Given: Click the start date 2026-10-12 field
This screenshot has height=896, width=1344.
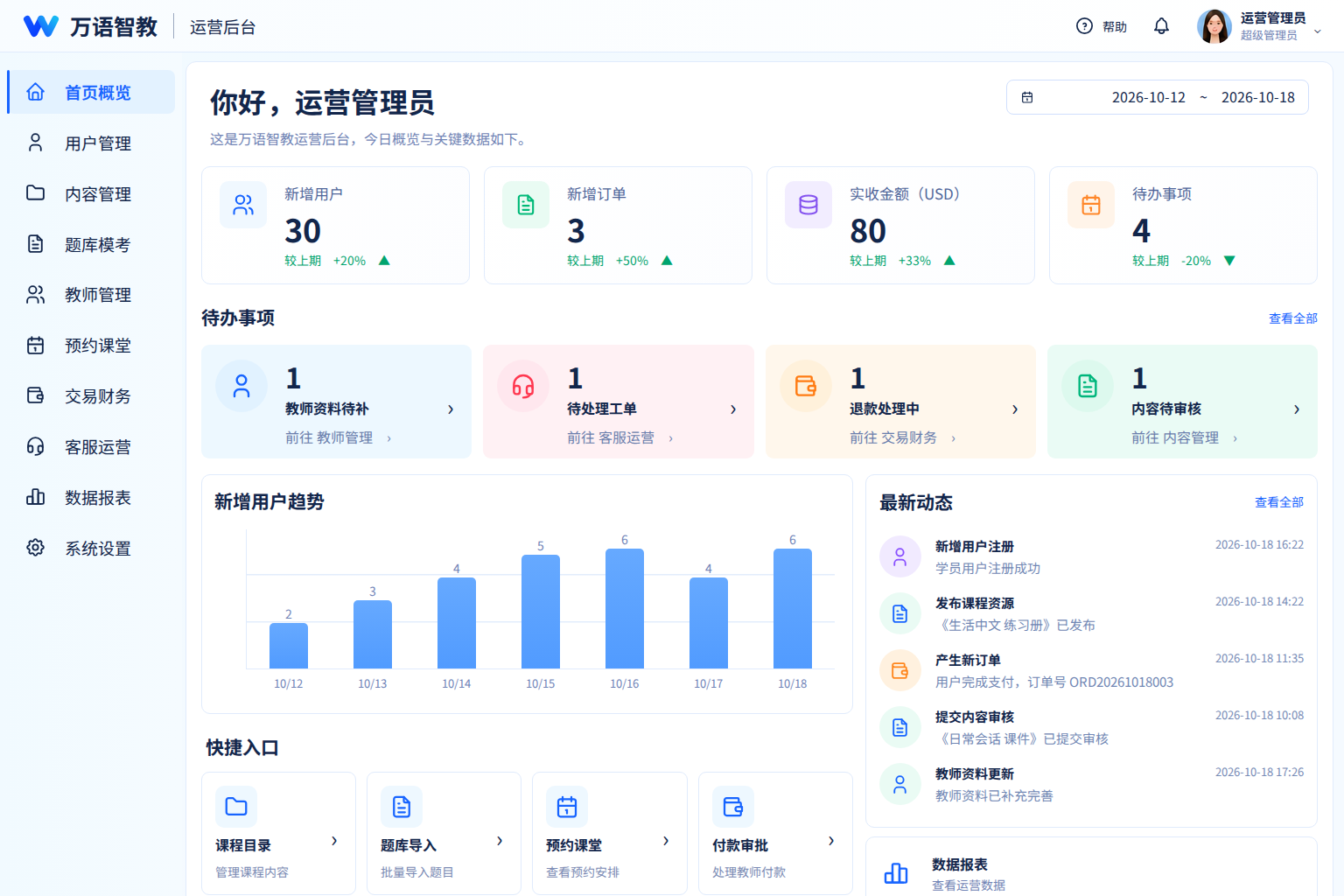Looking at the screenshot, I should [1149, 97].
